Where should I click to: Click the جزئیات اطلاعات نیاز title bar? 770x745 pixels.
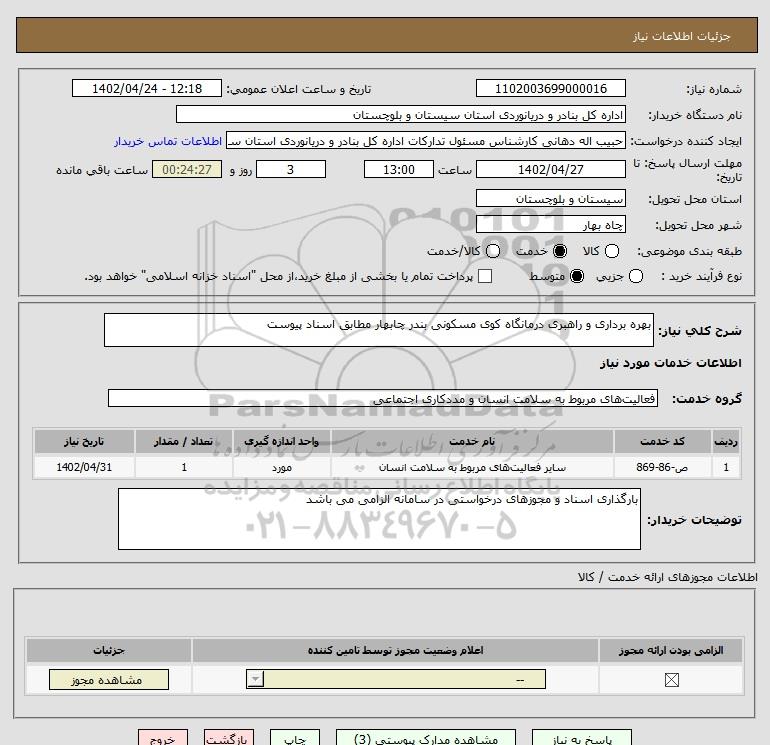(387, 35)
